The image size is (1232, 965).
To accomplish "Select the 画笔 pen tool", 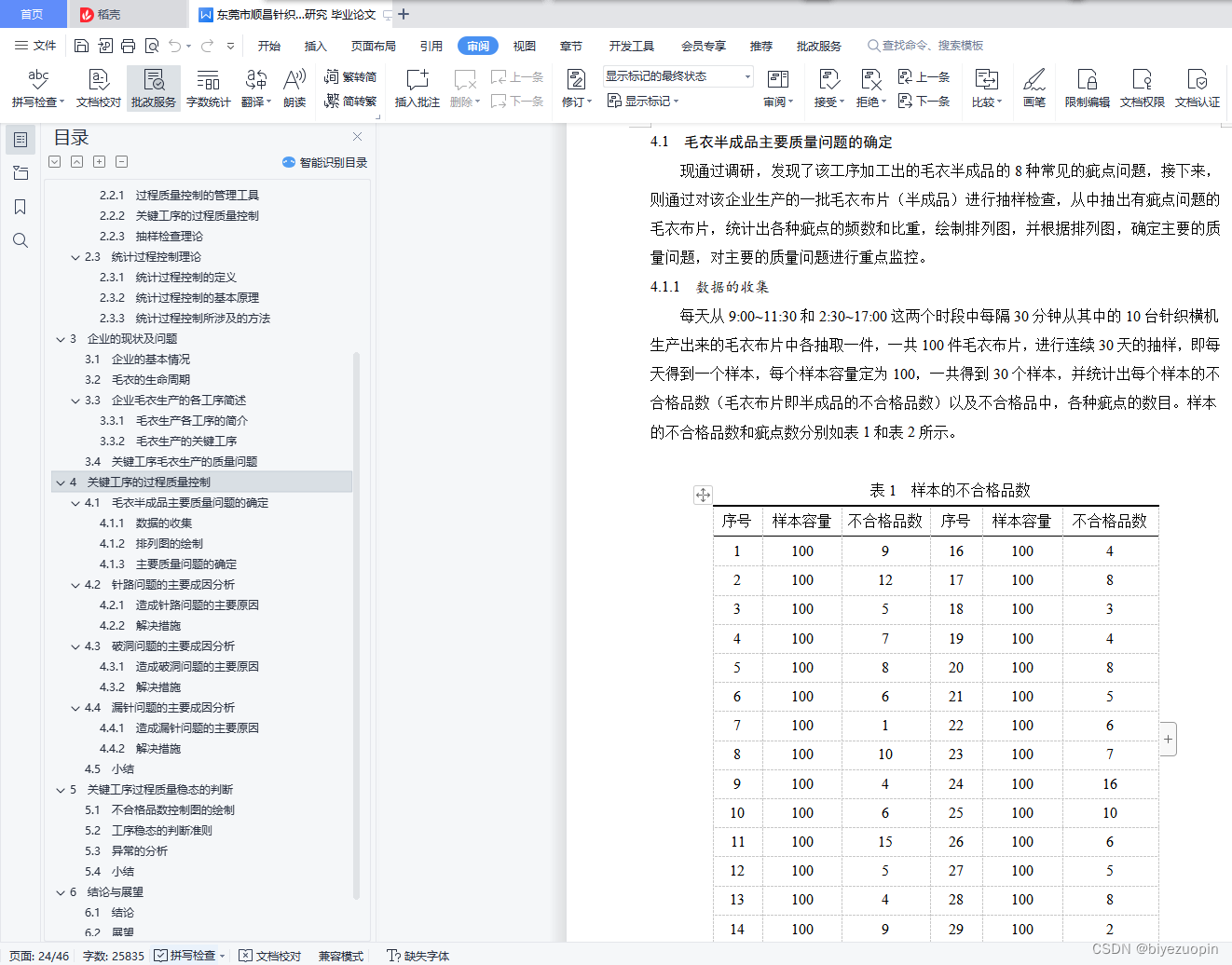I will pos(1034,88).
